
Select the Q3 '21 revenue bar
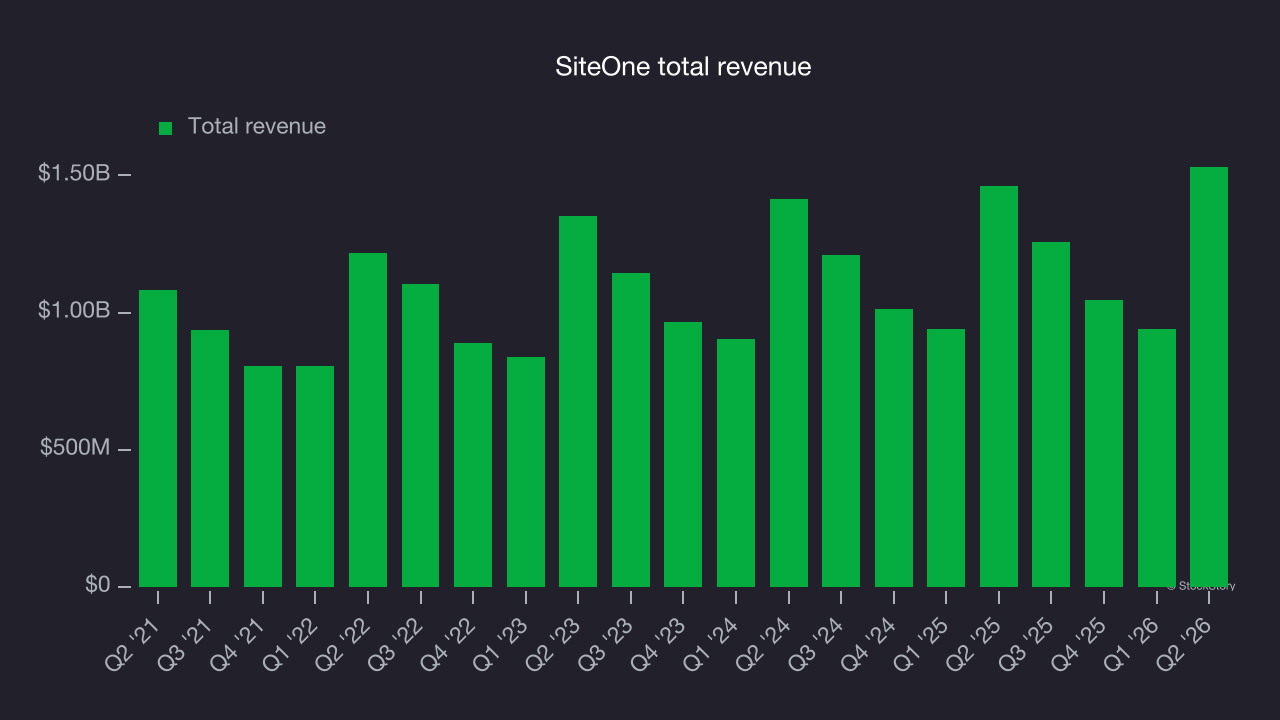click(x=210, y=458)
